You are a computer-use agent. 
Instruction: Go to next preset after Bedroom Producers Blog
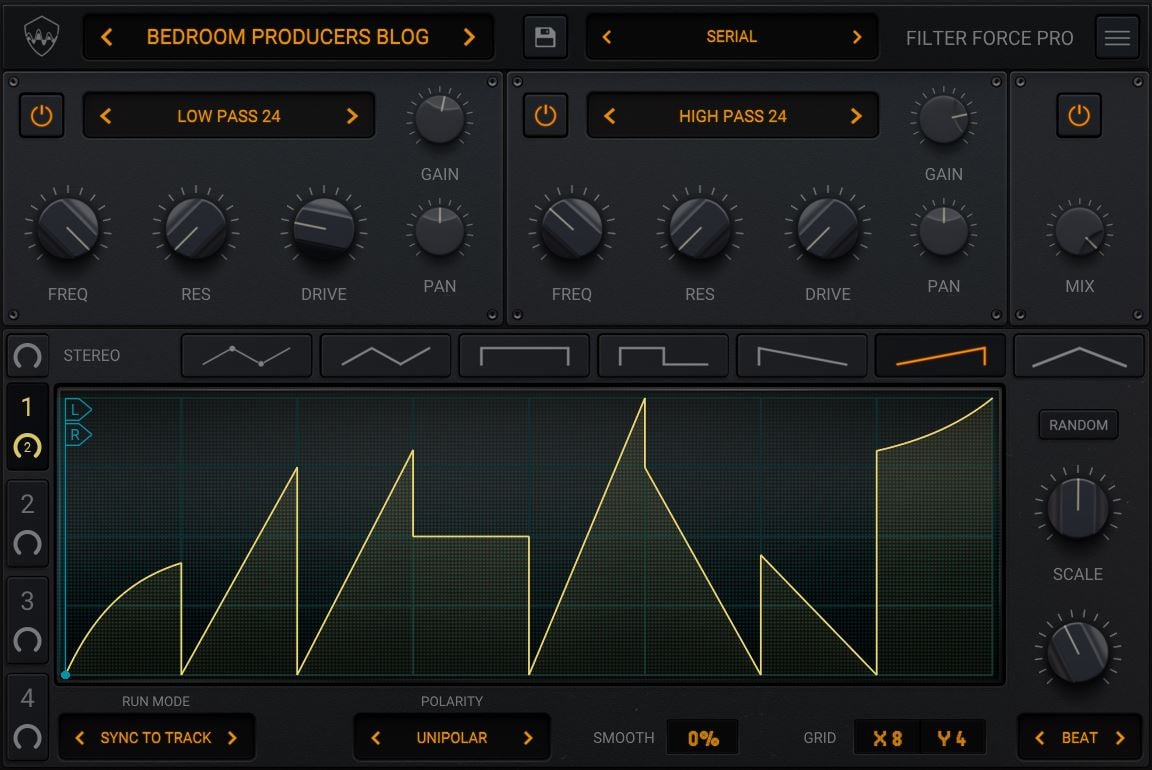(469, 38)
